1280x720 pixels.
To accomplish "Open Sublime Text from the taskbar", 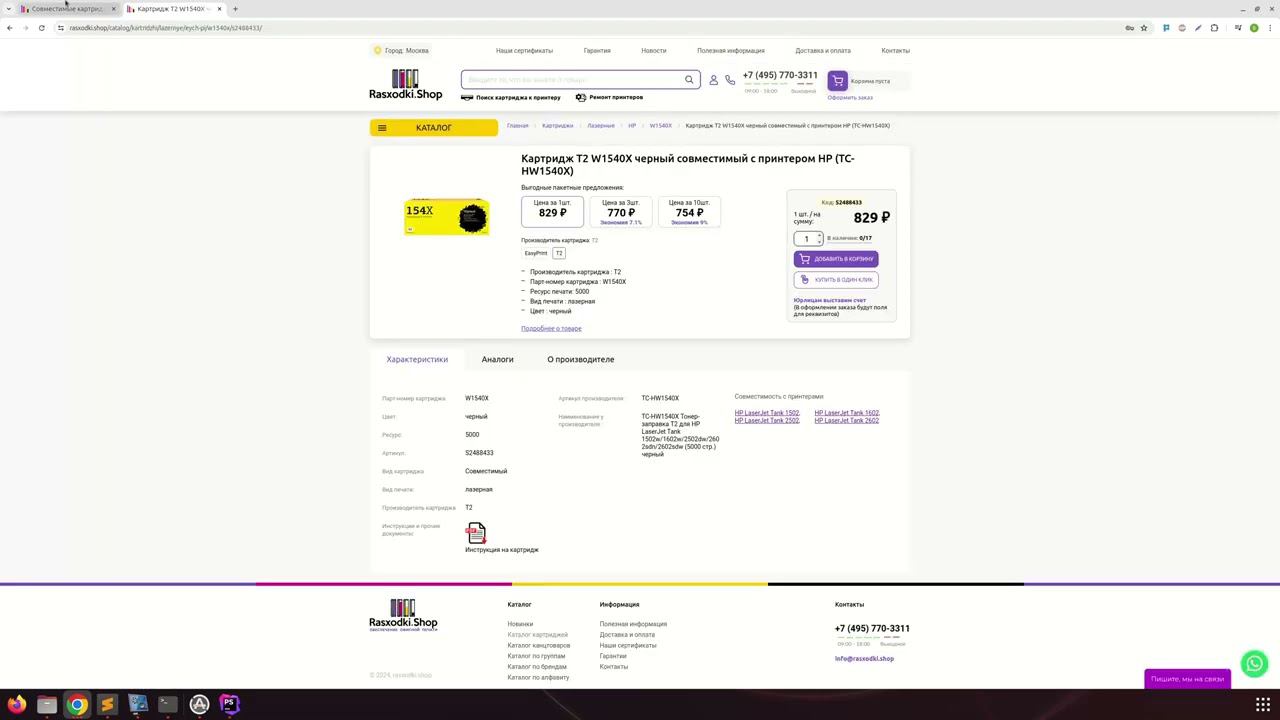I will (x=107, y=704).
